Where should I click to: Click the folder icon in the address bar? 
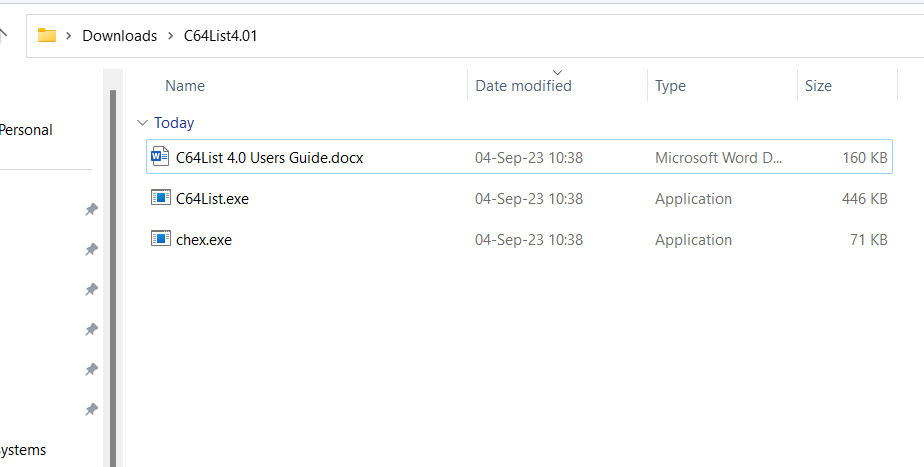click(x=47, y=35)
